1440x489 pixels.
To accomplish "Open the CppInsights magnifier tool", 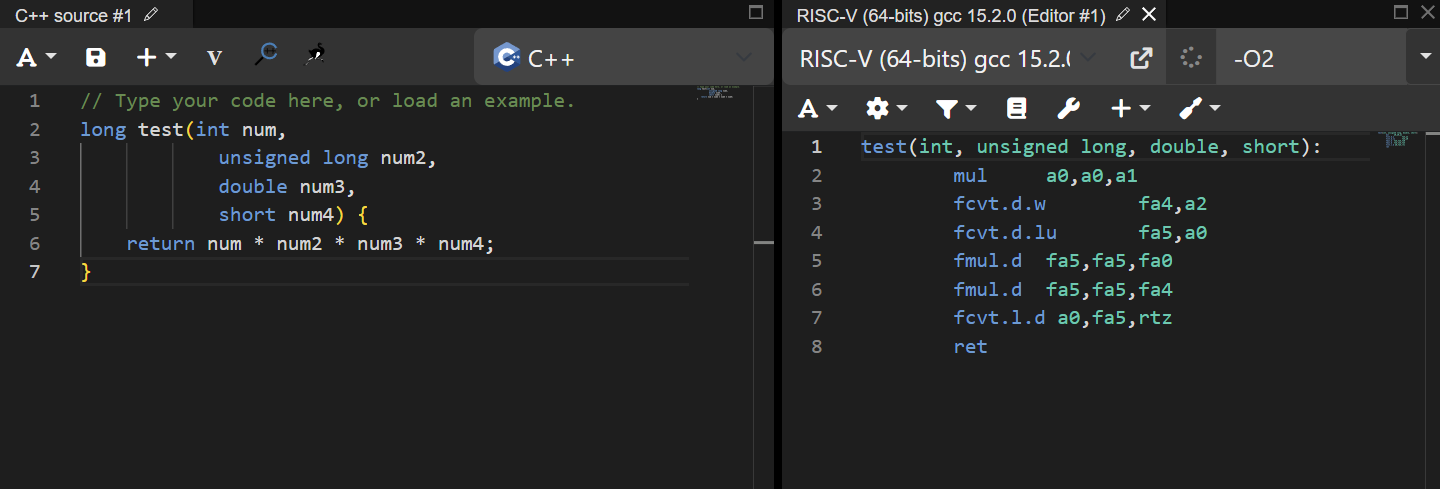I will coord(265,55).
